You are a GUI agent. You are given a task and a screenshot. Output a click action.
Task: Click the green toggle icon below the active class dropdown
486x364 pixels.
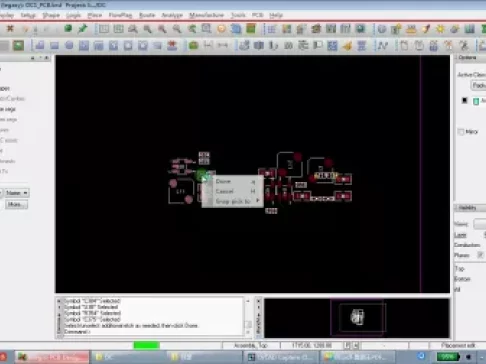point(476,101)
